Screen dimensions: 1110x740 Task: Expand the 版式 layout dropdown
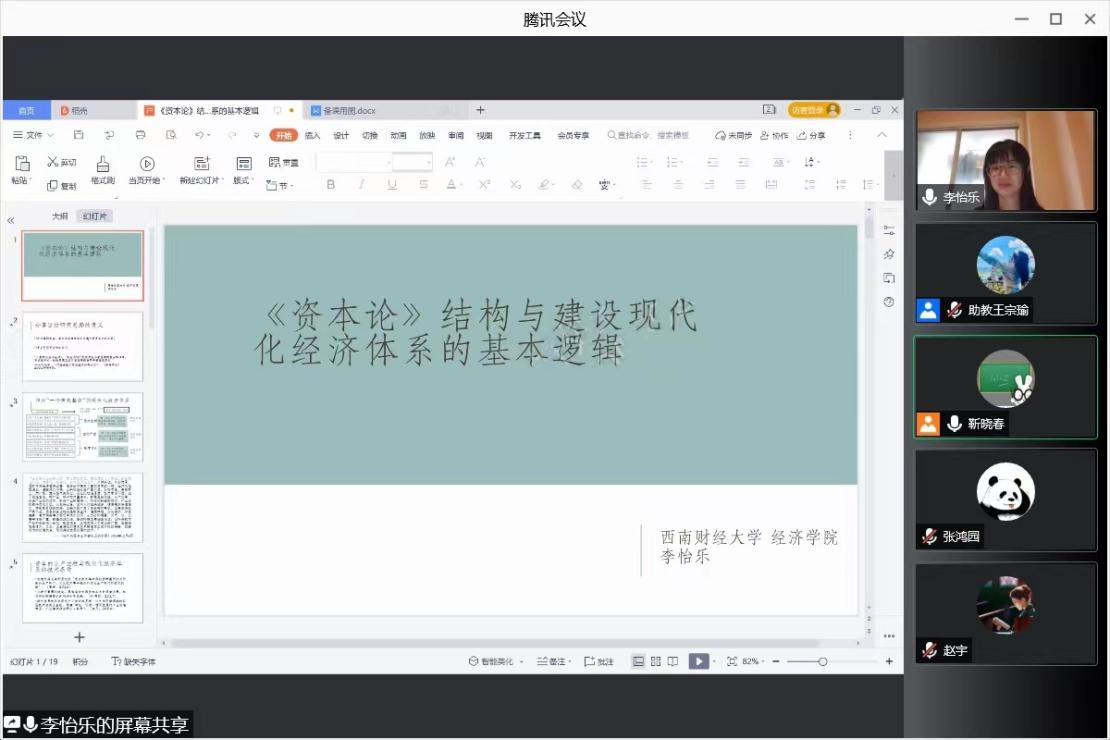click(x=243, y=181)
